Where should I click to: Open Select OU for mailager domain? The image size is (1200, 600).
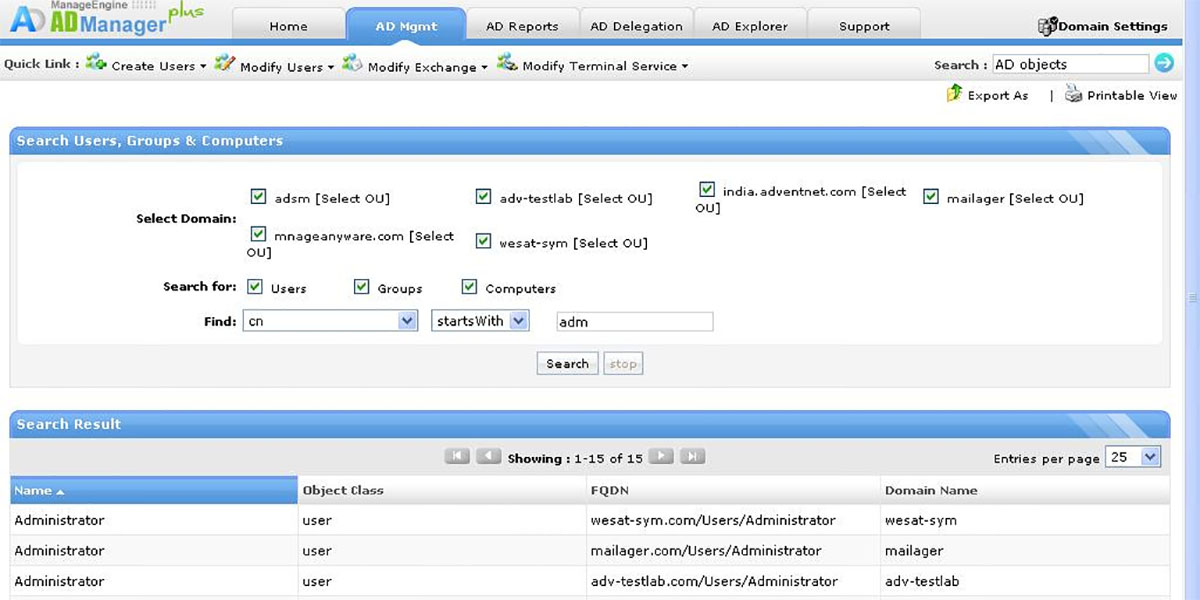coord(1047,198)
